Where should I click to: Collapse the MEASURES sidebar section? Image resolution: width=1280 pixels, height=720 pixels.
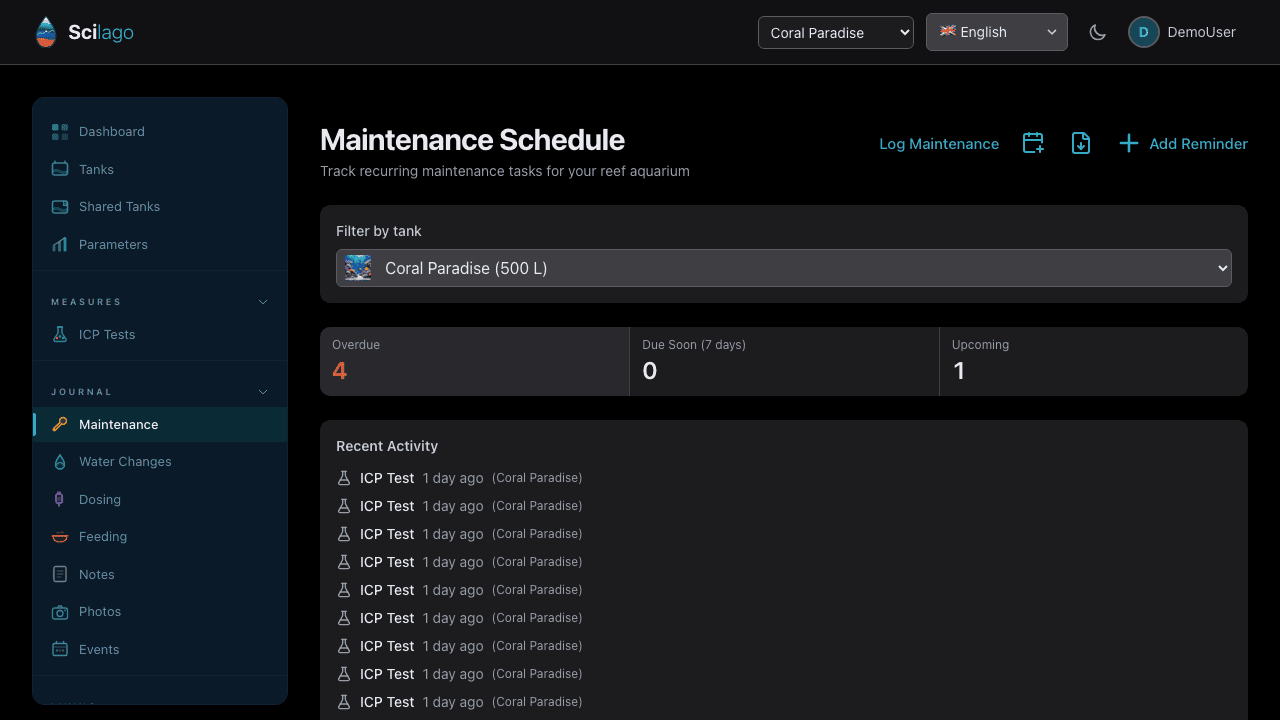coord(160,302)
